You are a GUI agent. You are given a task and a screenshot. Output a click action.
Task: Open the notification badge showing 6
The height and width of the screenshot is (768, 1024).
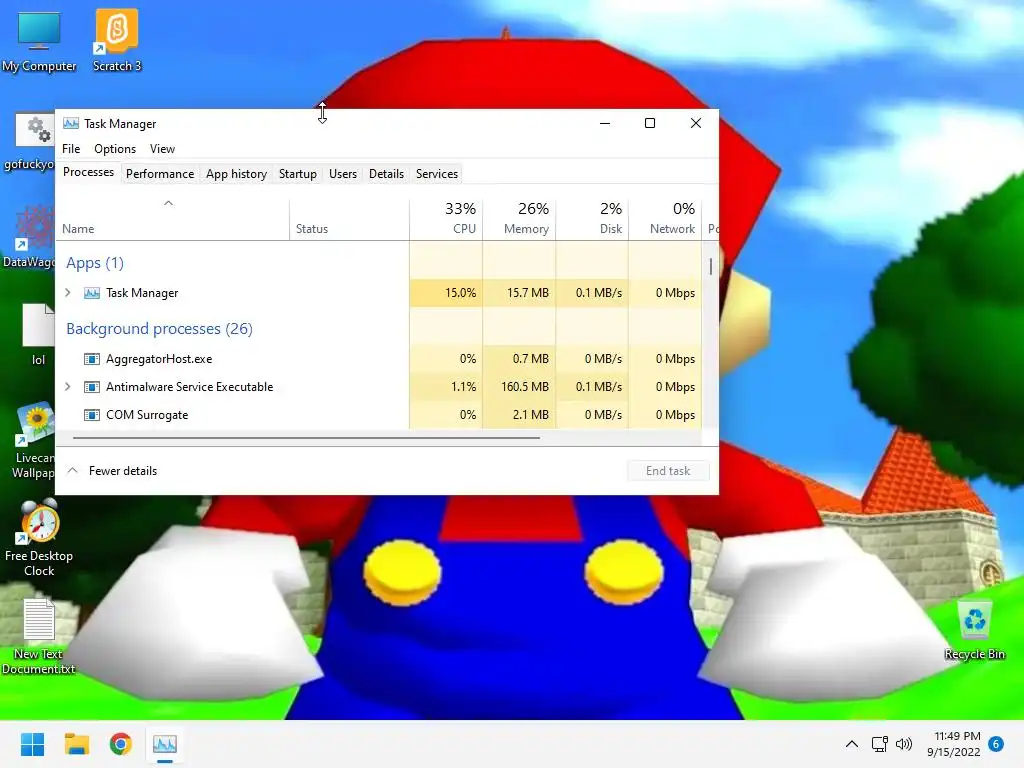[x=995, y=744]
